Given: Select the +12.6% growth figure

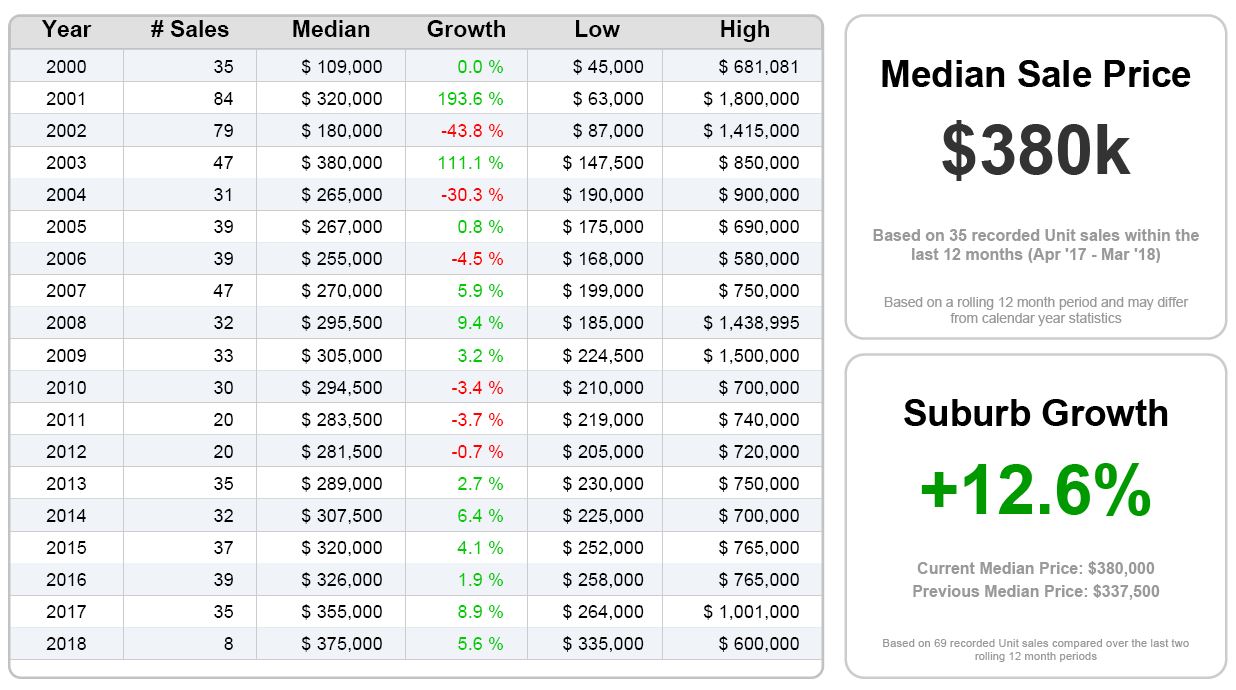Looking at the screenshot, I should pyautogui.click(x=1035, y=491).
